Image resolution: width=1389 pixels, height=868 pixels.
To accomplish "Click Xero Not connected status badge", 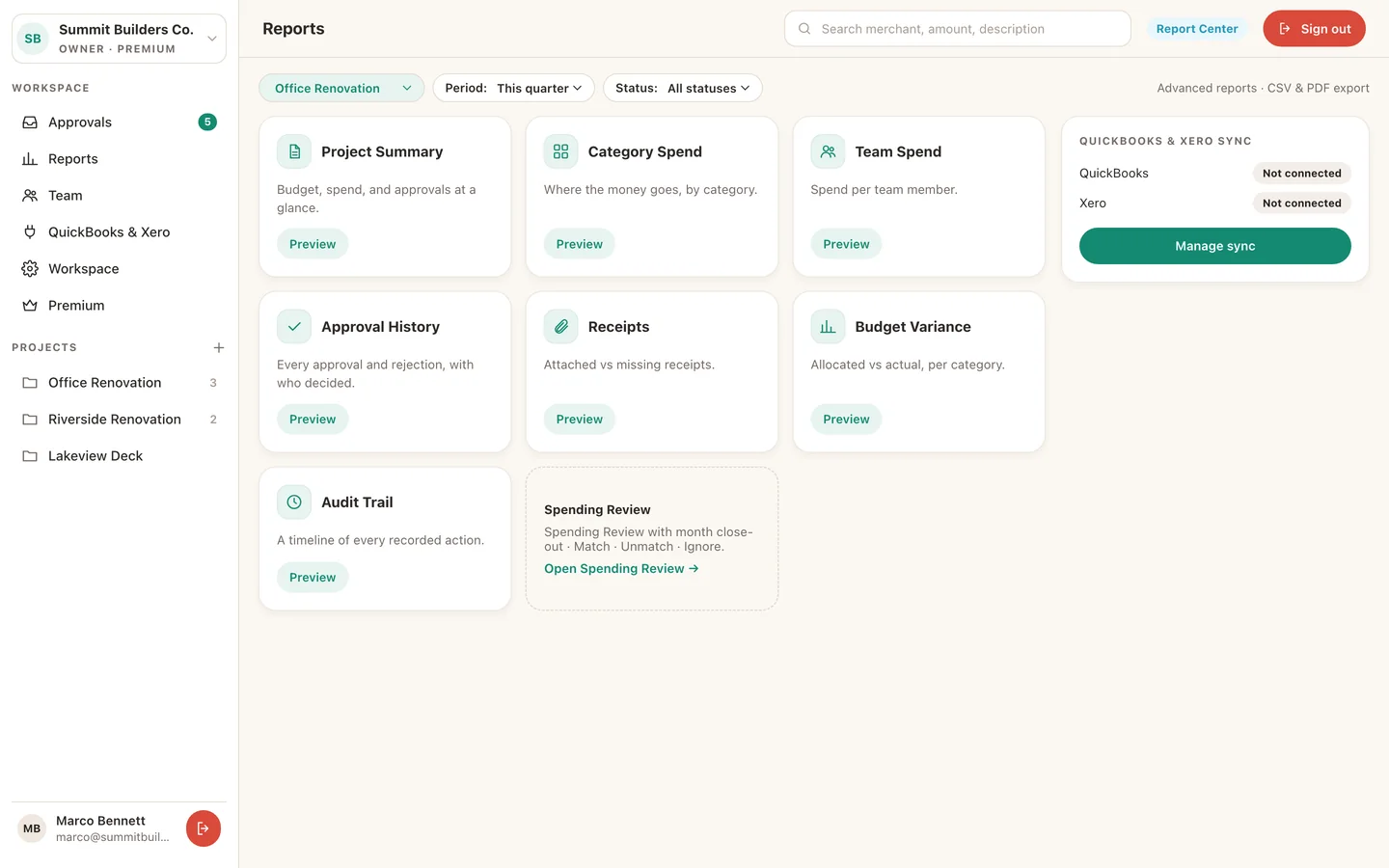I will [1301, 203].
